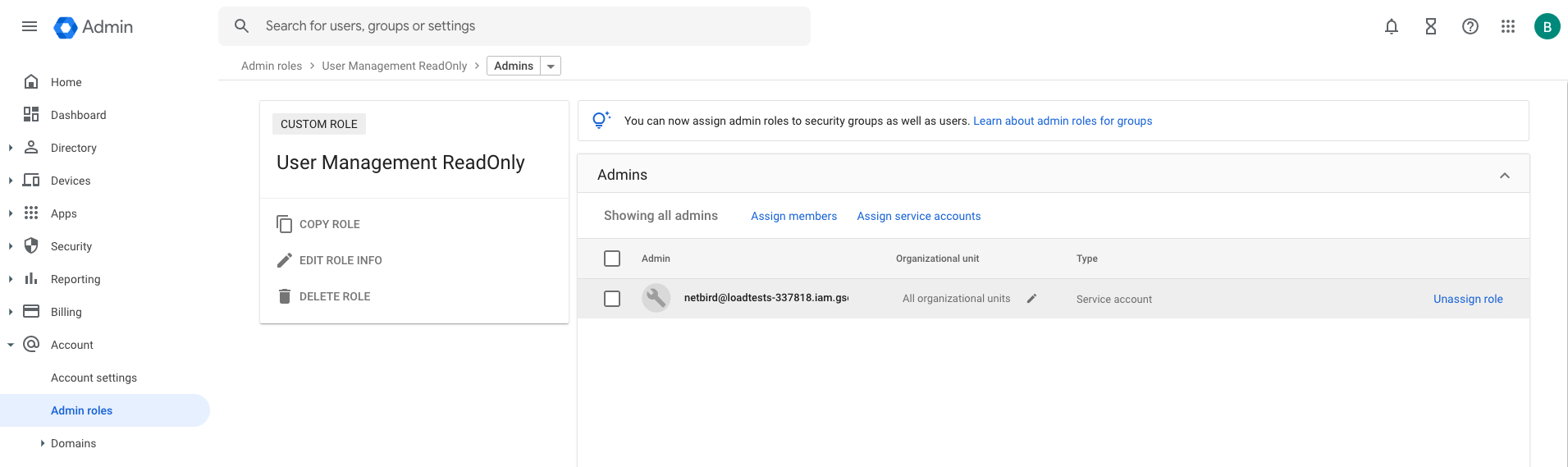Click Assign members link
This screenshot has width=1568, height=467.
coord(793,216)
